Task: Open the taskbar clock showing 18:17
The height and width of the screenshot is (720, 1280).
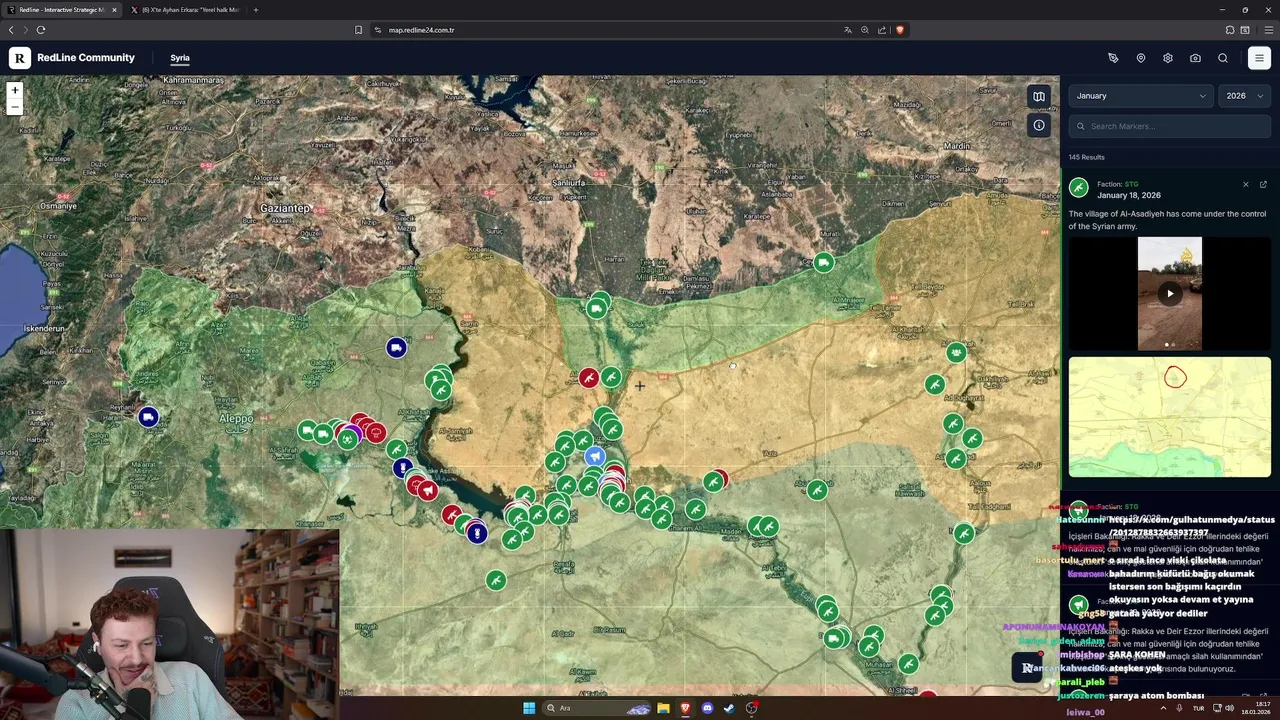Action: pos(1255,708)
